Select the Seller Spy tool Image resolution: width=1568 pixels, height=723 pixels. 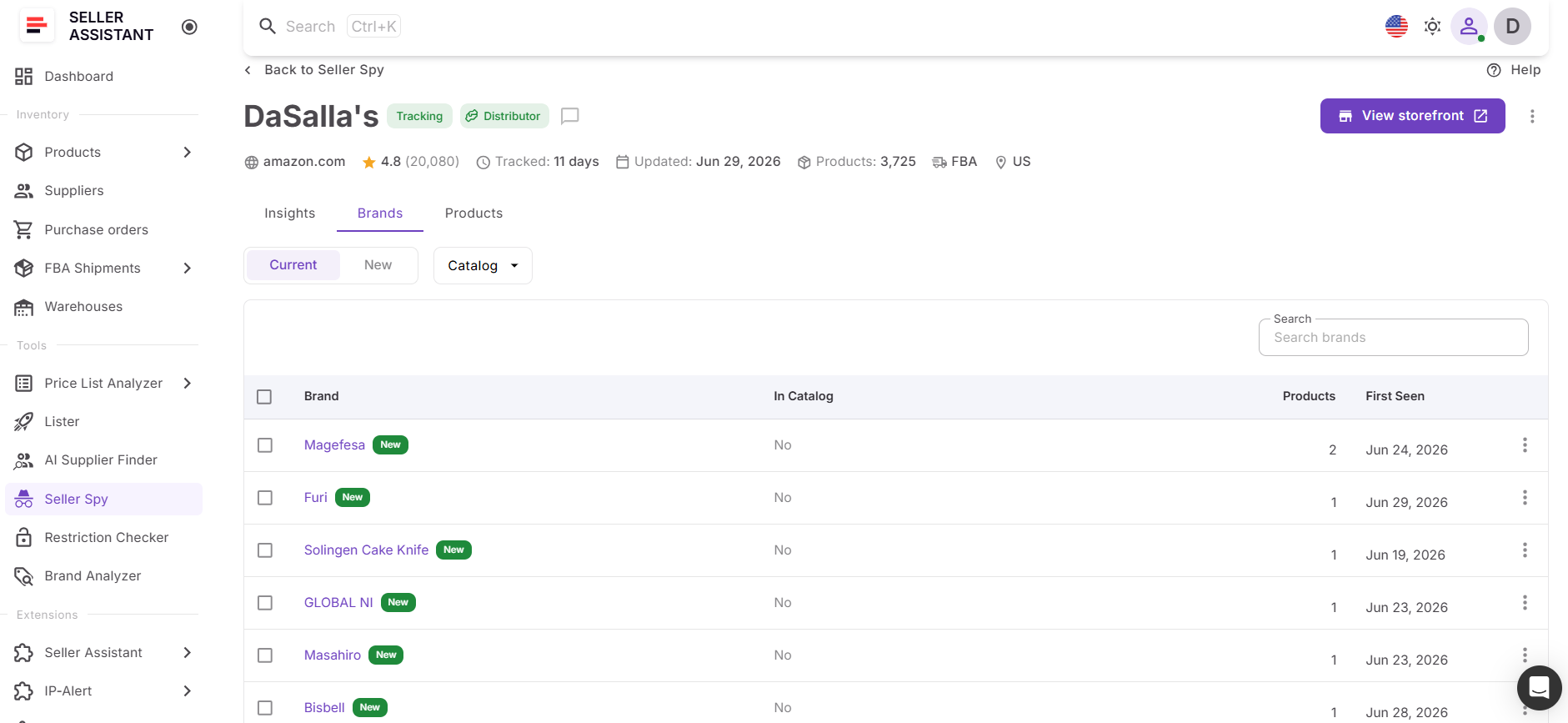click(x=103, y=499)
